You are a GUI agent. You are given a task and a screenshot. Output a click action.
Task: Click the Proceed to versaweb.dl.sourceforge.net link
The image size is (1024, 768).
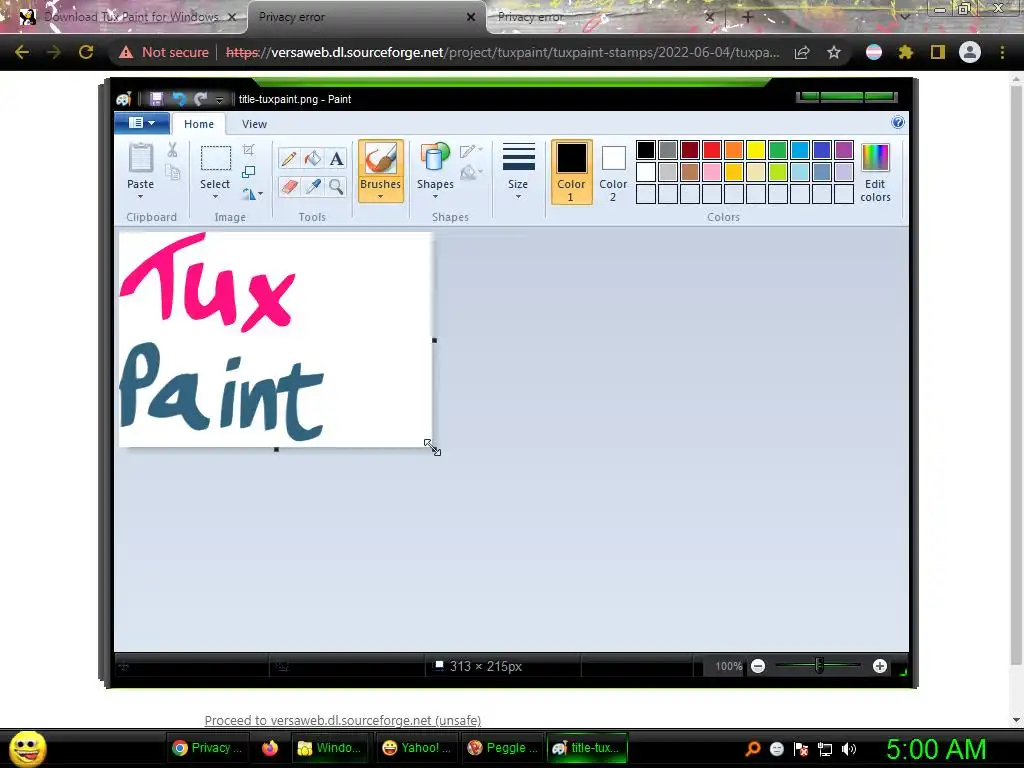pos(342,720)
